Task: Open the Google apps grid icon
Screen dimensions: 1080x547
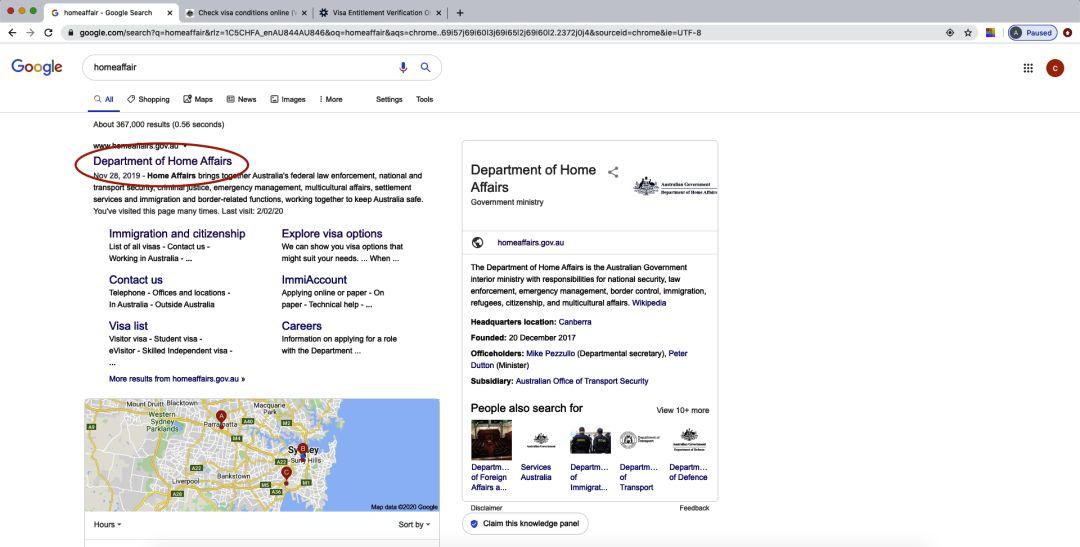Action: point(1028,68)
